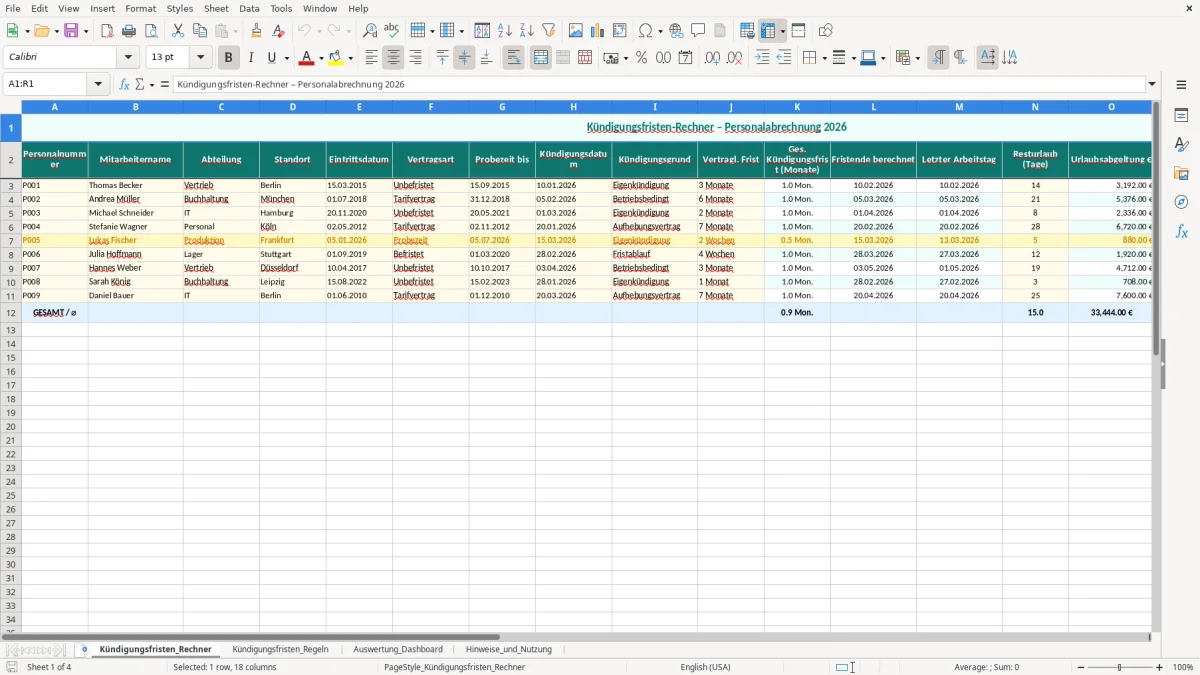
Task: Sort descending Z to A
Action: tap(526, 31)
